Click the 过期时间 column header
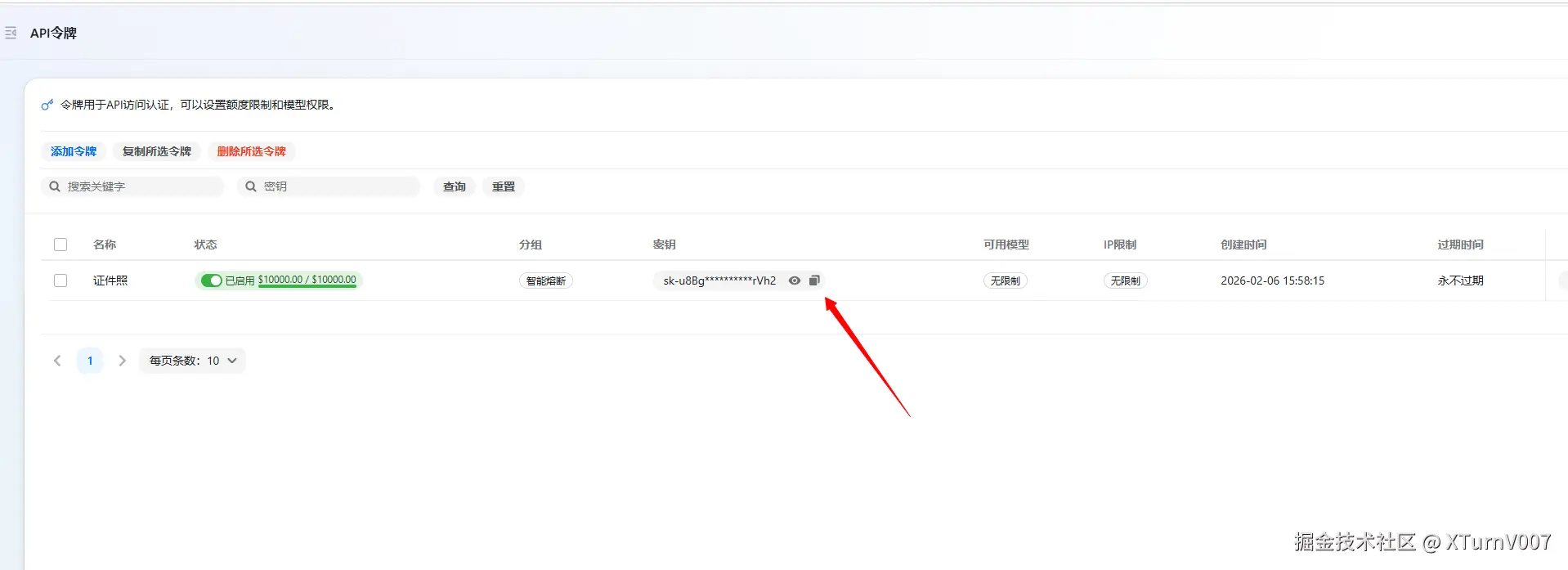The height and width of the screenshot is (570, 1568). (1461, 245)
